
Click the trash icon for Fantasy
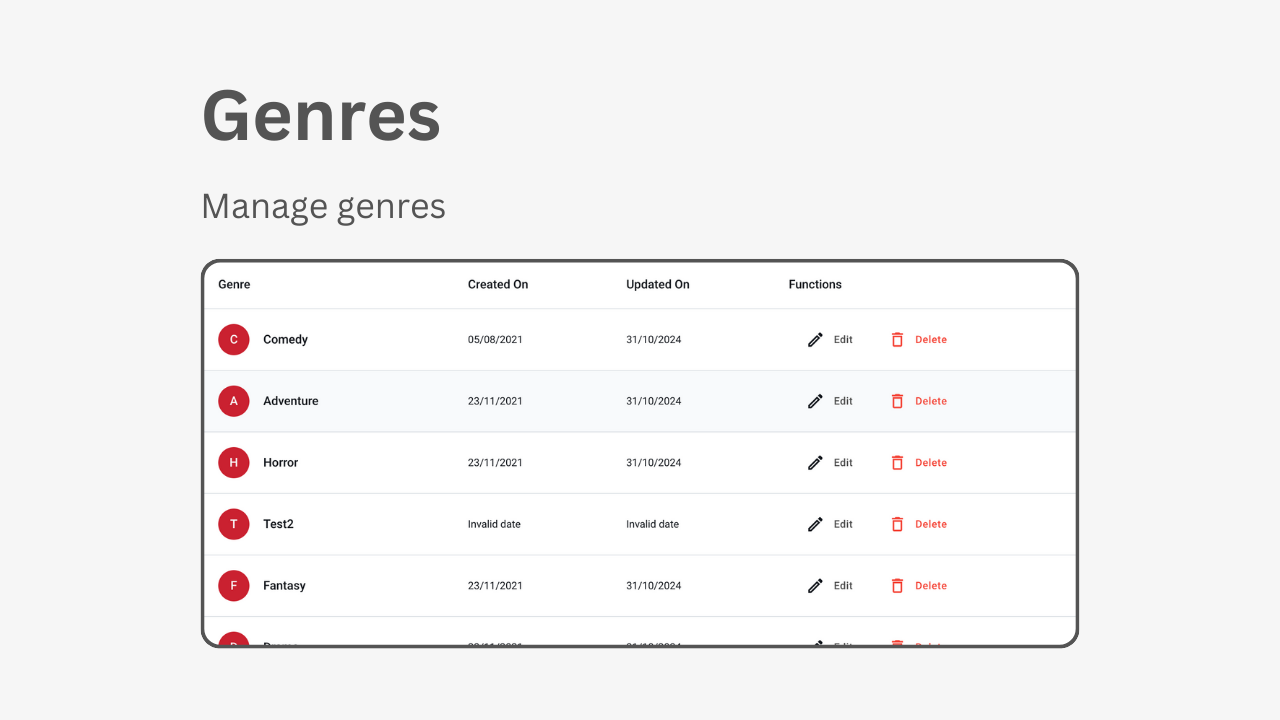point(897,586)
